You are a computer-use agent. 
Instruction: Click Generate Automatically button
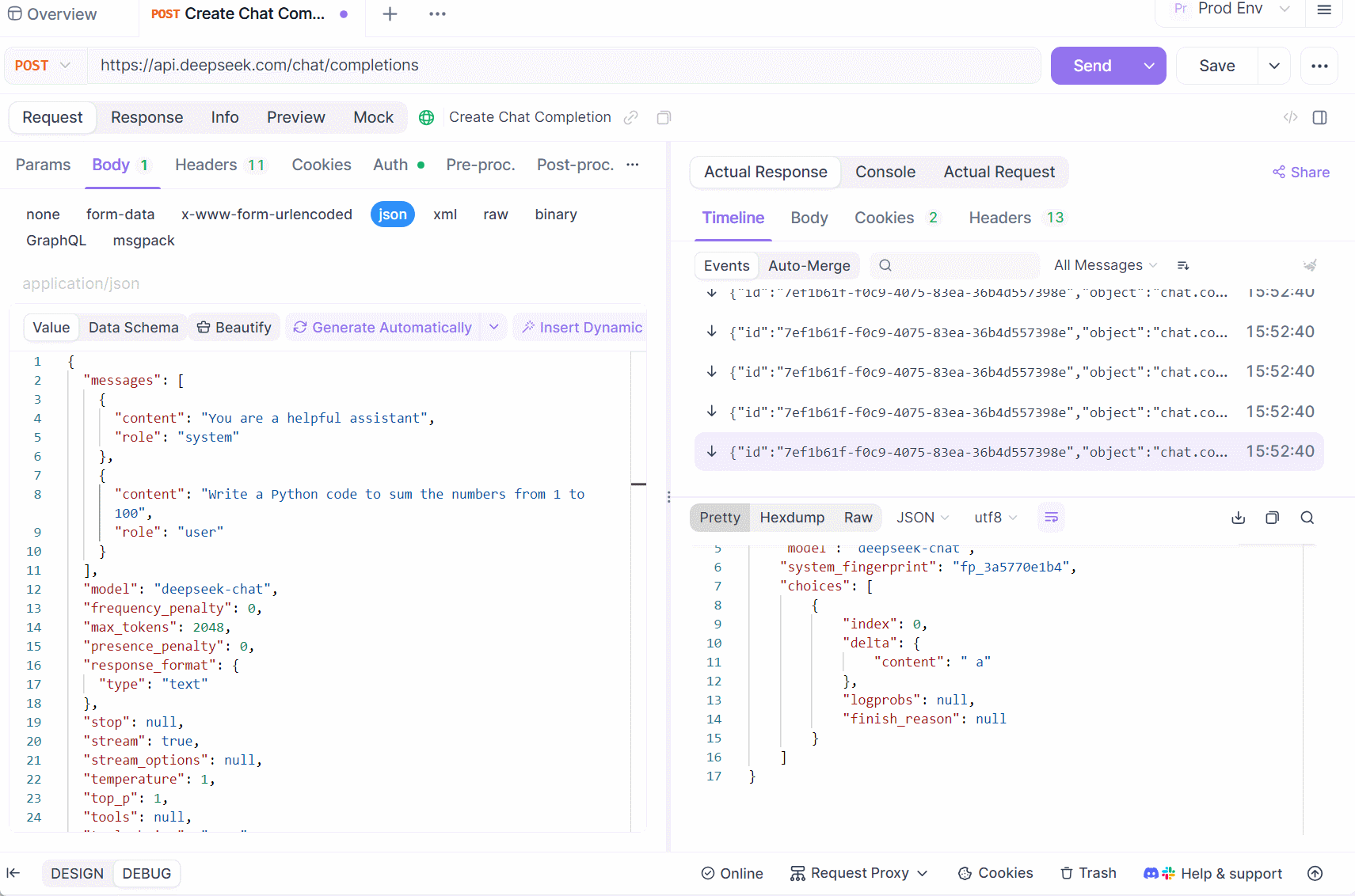pyautogui.click(x=383, y=327)
